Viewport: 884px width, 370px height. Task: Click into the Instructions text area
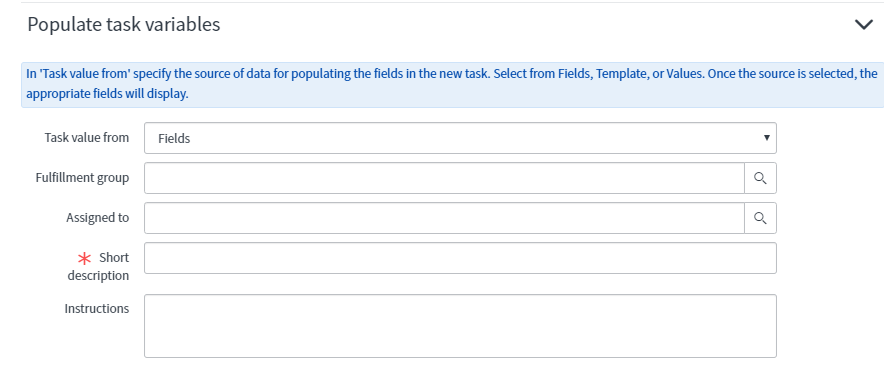click(460, 325)
